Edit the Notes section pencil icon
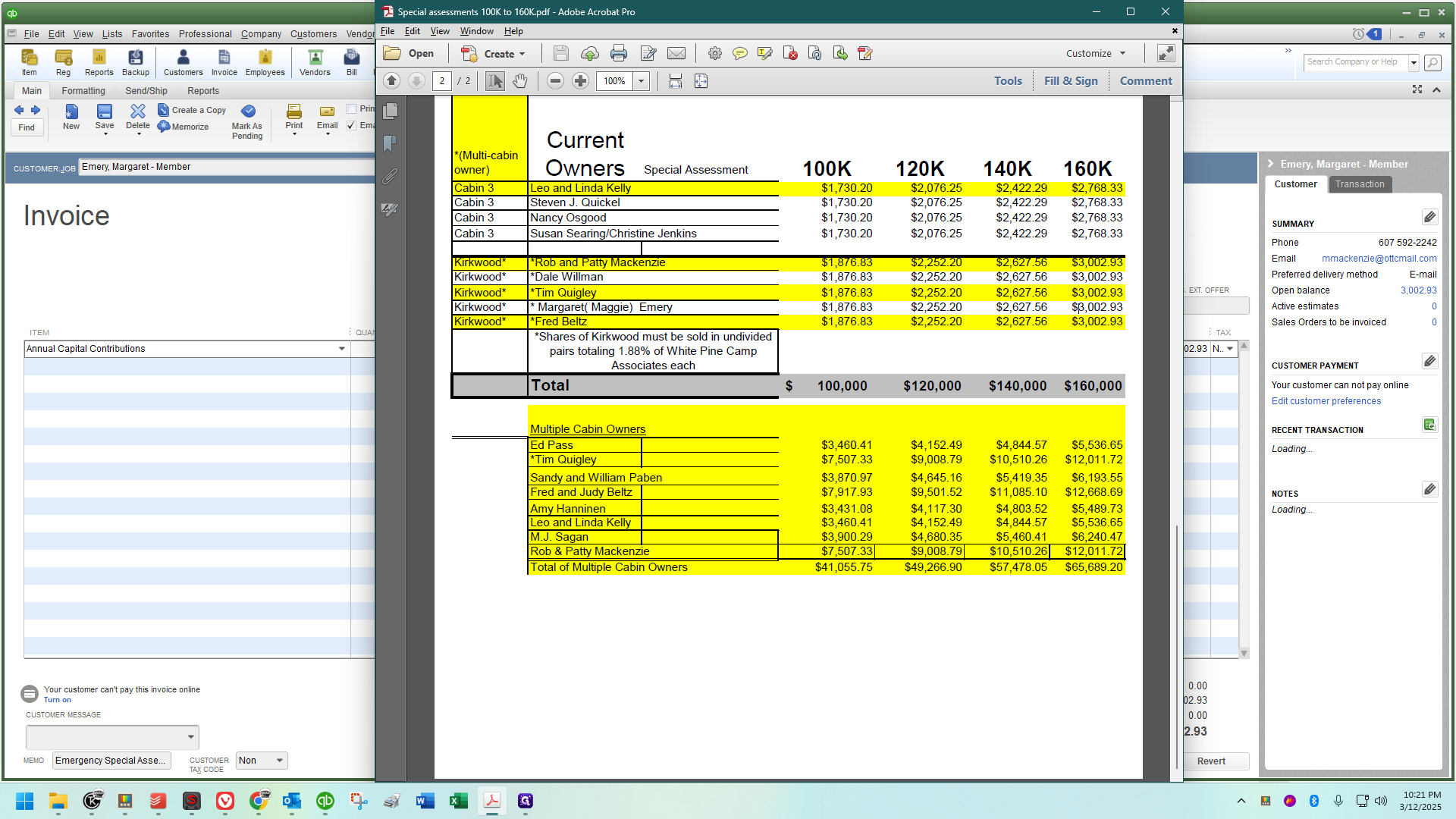 coord(1429,489)
